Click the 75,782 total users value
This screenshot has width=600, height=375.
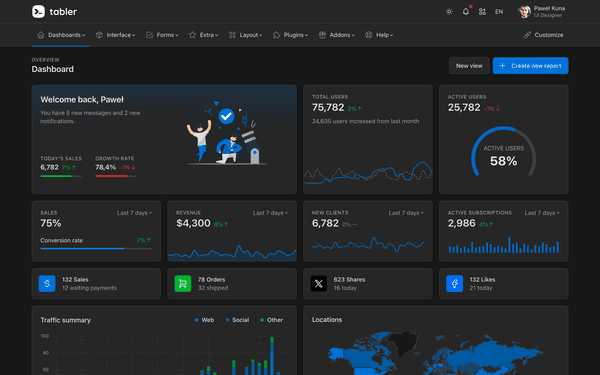328,108
